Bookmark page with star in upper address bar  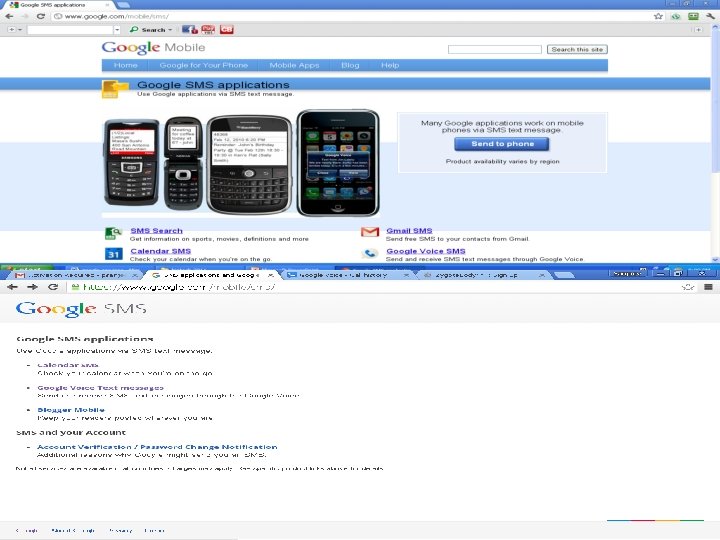[658, 16]
